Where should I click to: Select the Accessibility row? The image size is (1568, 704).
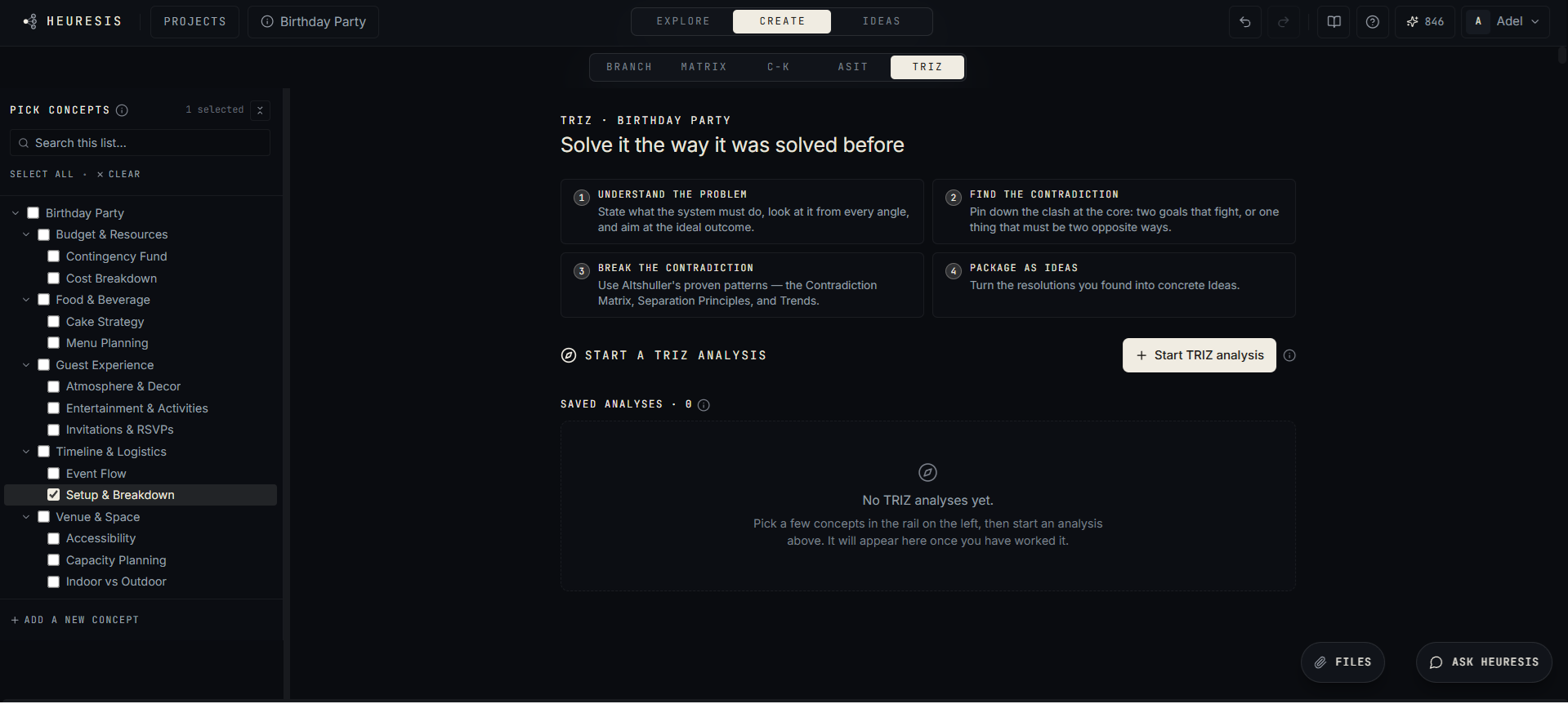tap(141, 538)
